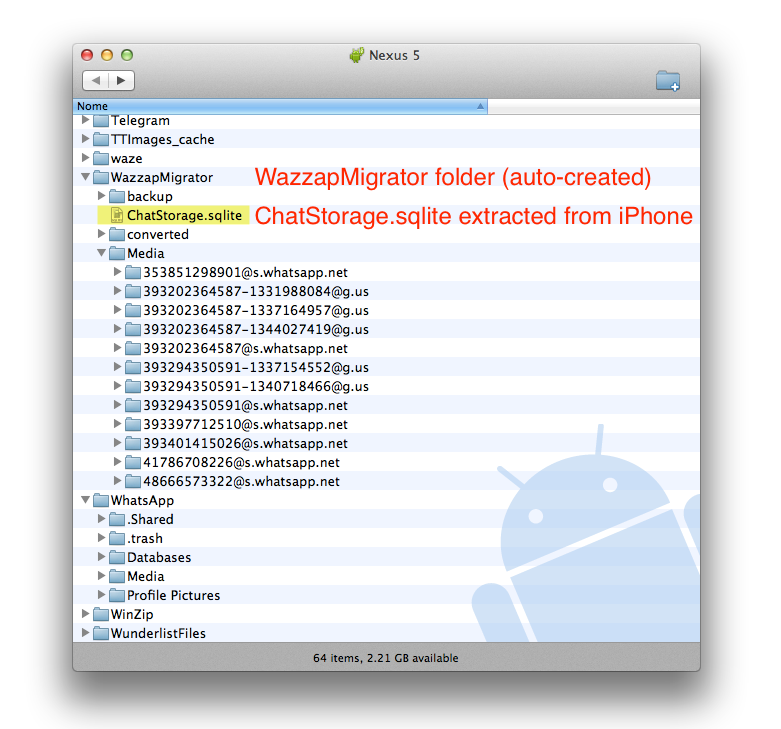This screenshot has width=781, height=729.
Task: Select folder 393202364587-1337164957@g.us
Action: 256,310
